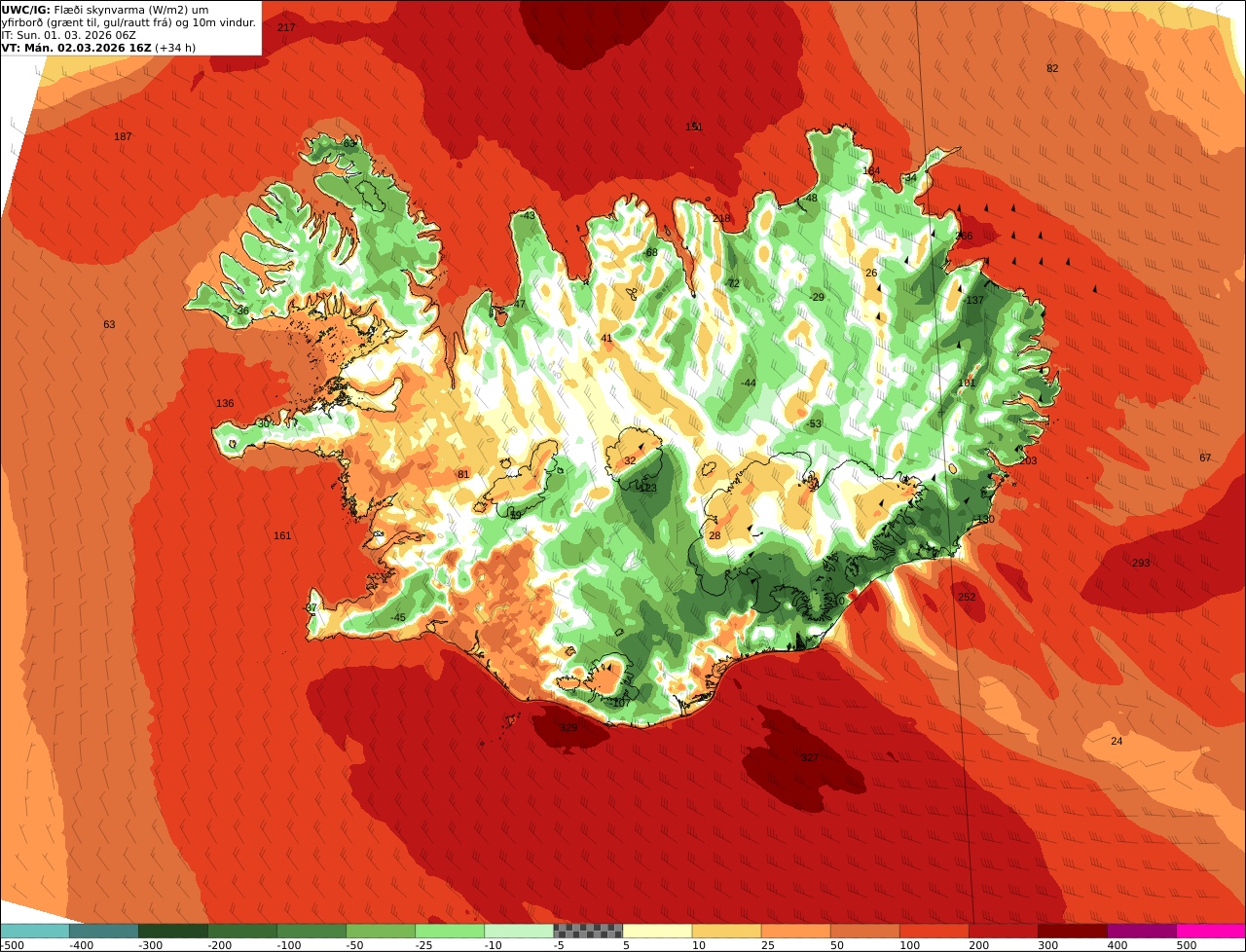Click the dark maroon swatch between 300 and 400
This screenshot has width=1246, height=952.
(x=1072, y=931)
